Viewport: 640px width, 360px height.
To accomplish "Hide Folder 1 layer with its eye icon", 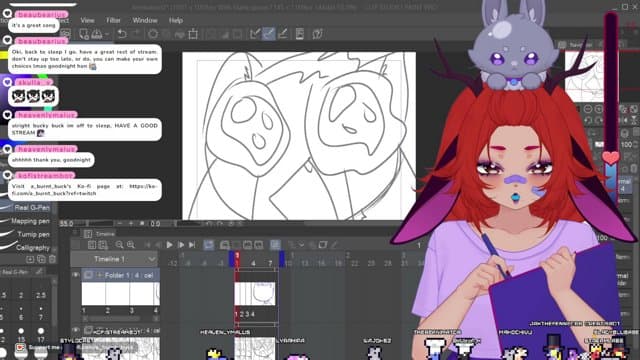I will 76,276.
